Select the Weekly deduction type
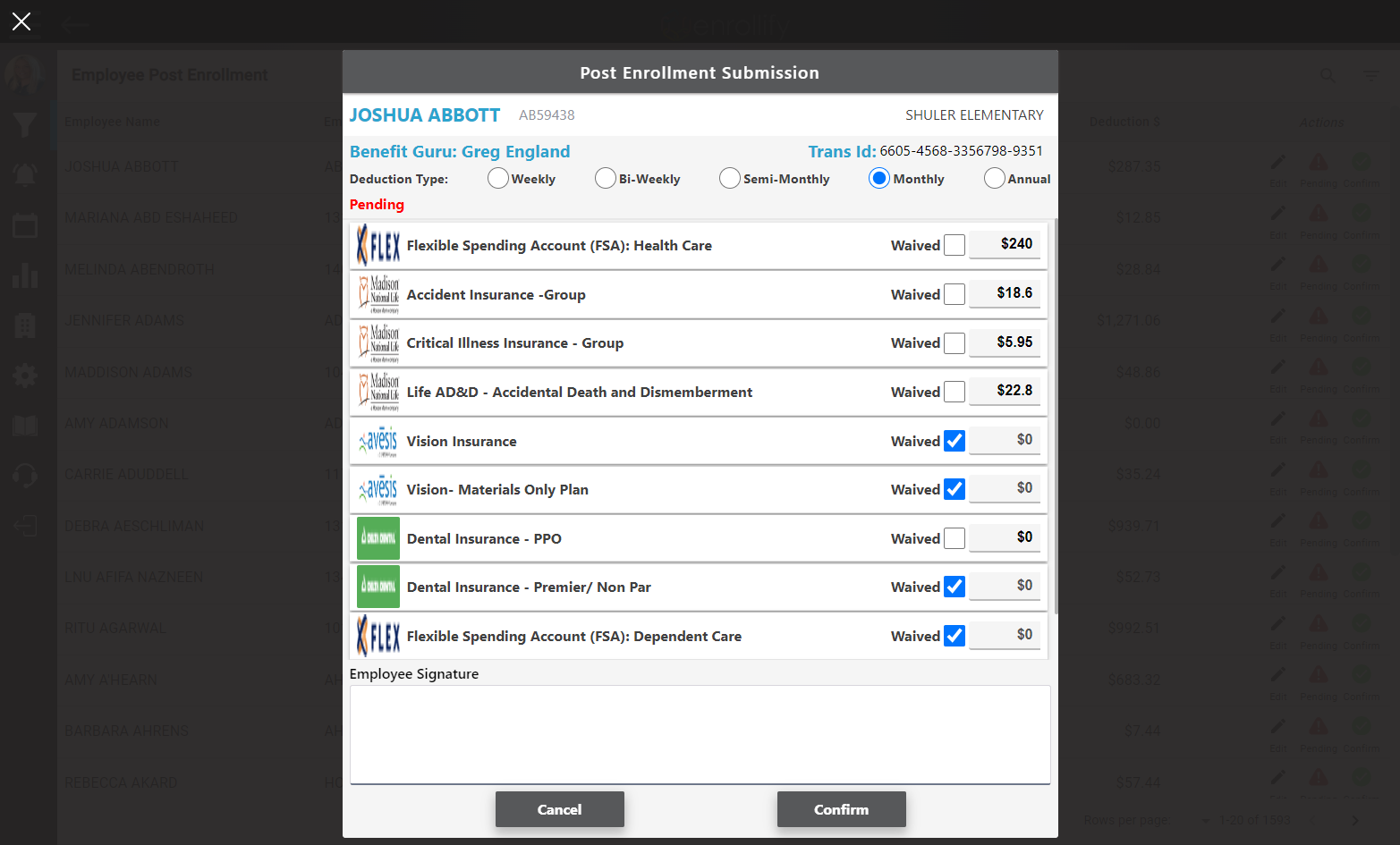Image resolution: width=1400 pixels, height=845 pixels. click(x=498, y=179)
